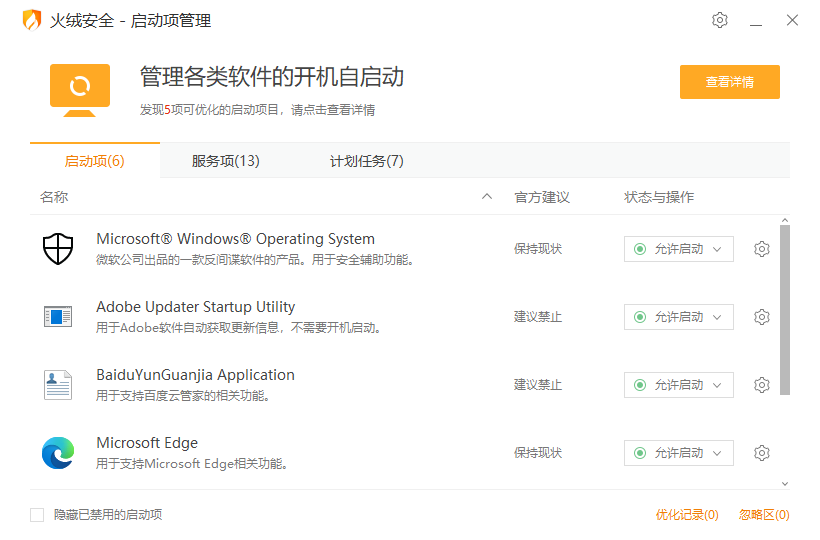Click description 用于支持百度云管家的相关功能

[183, 396]
